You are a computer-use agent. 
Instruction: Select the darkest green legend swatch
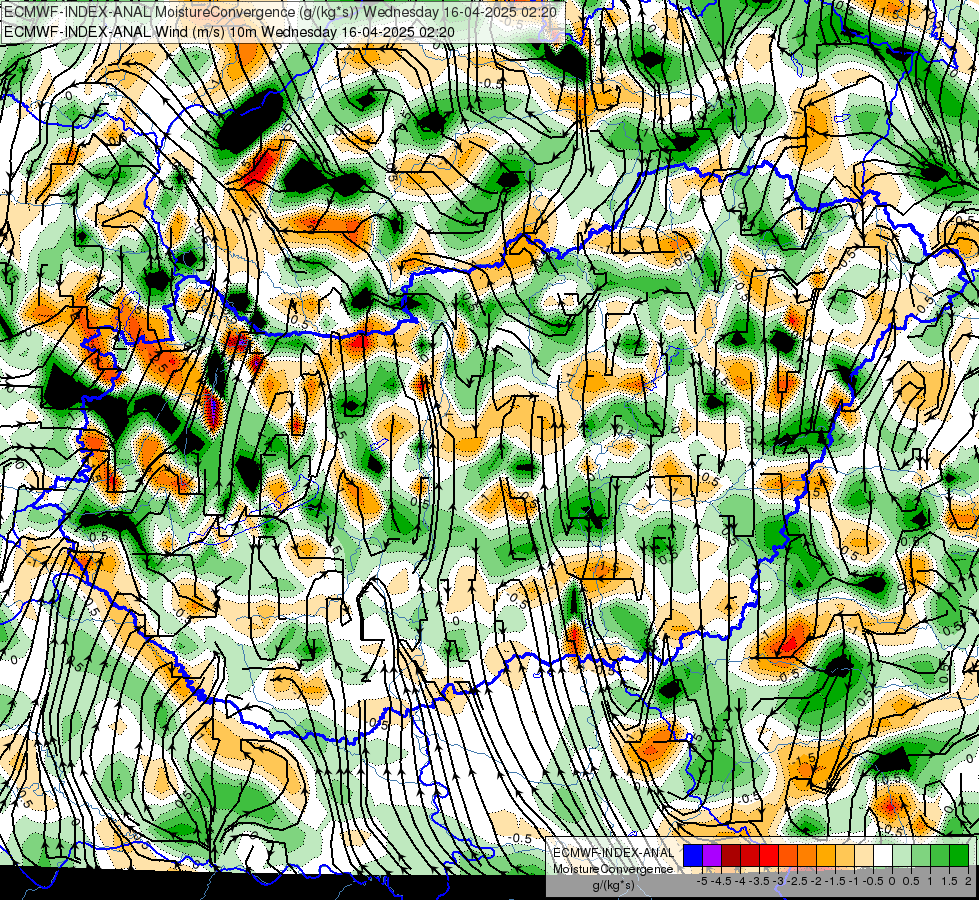point(959,855)
